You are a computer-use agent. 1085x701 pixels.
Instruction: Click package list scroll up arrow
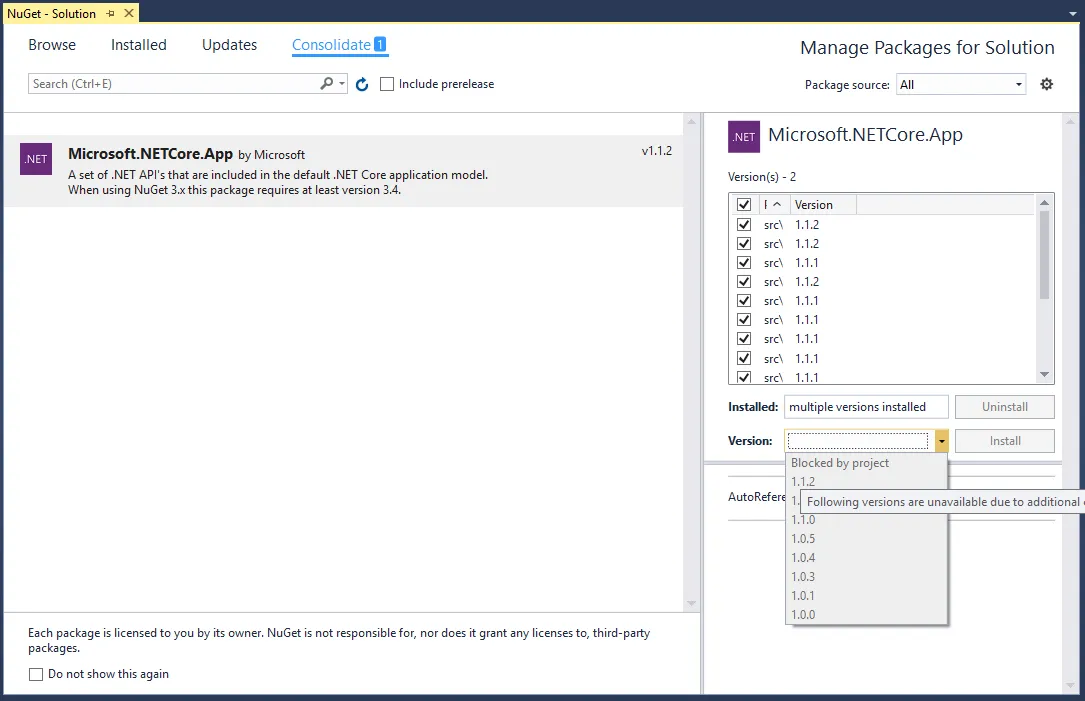click(x=691, y=122)
